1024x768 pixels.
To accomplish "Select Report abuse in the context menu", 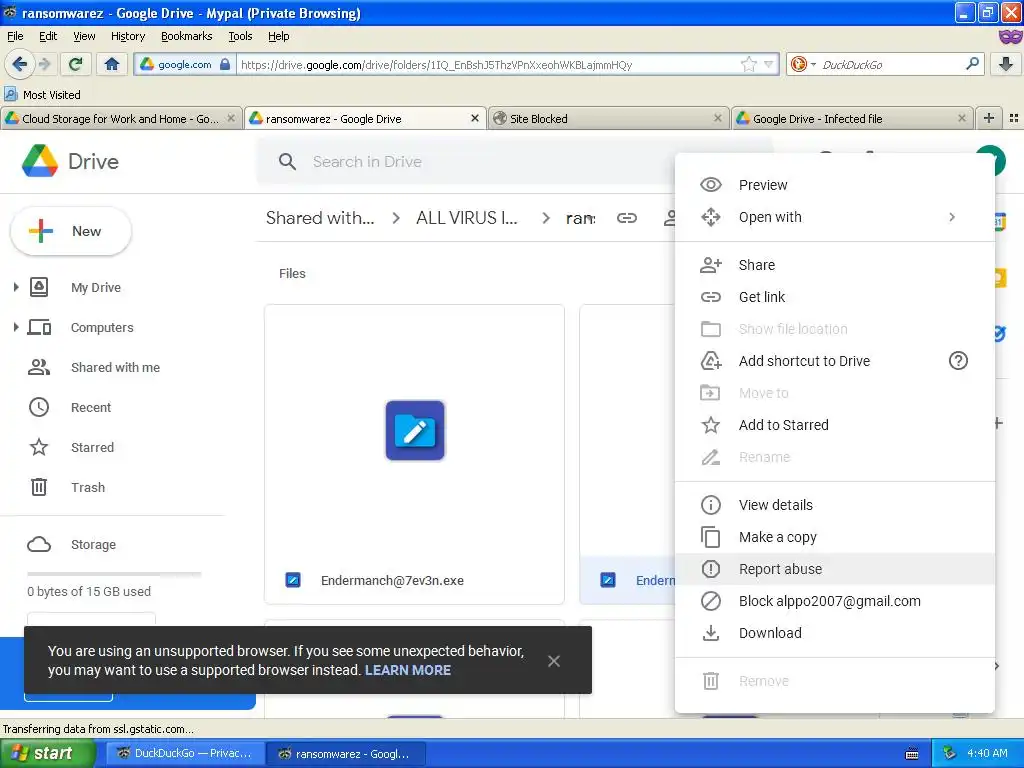I will pyautogui.click(x=835, y=569).
